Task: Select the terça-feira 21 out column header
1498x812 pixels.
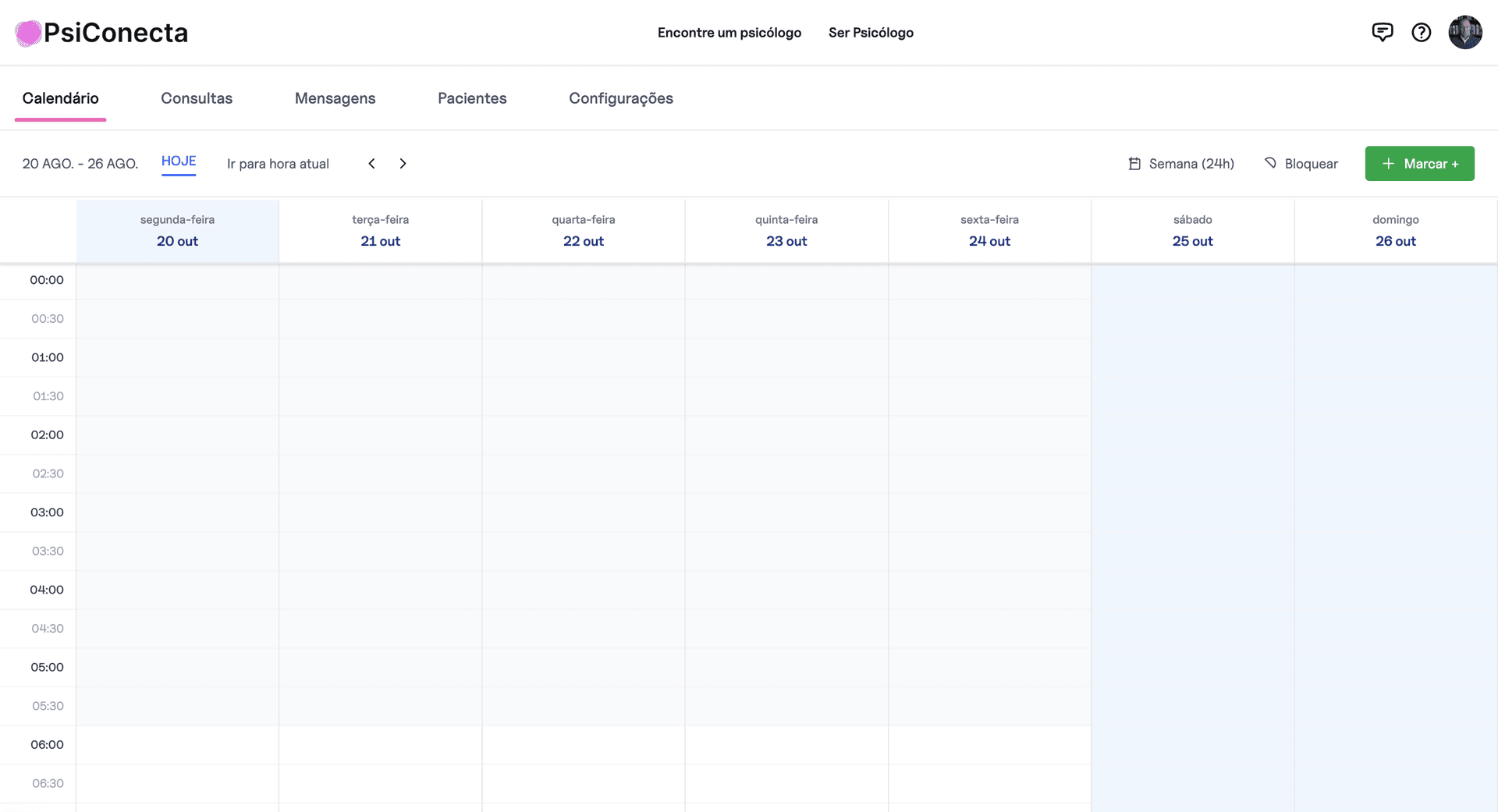Action: tap(380, 231)
